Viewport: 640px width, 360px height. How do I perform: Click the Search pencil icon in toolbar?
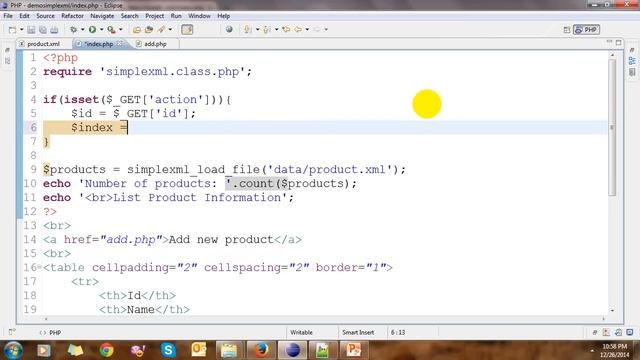pos(162,29)
